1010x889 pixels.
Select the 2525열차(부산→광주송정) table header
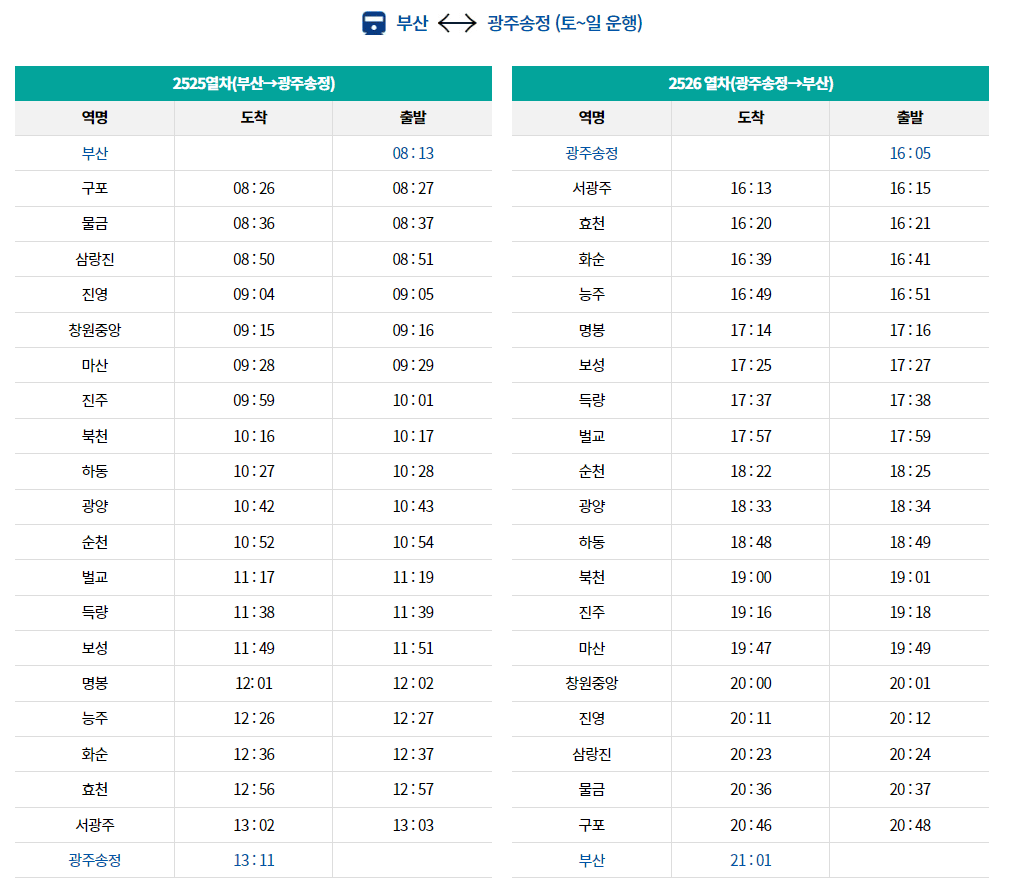point(252,83)
